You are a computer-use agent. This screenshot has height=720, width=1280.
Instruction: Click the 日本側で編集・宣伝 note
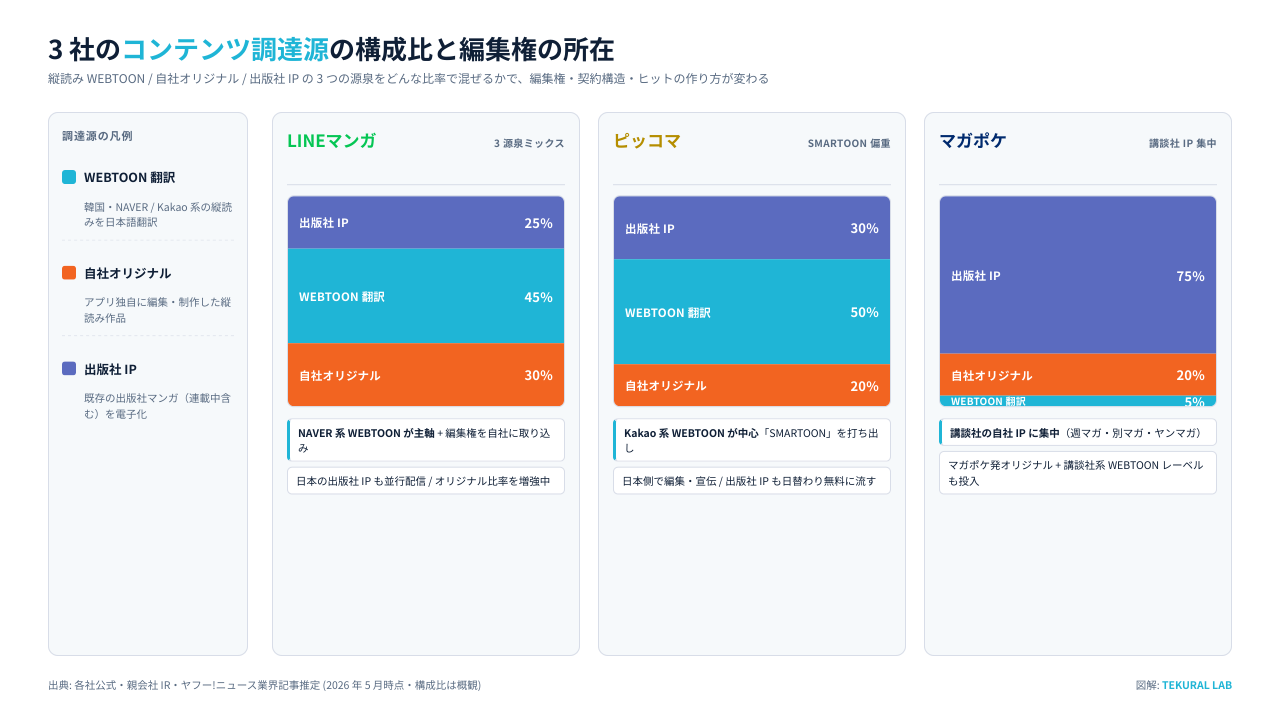point(752,481)
